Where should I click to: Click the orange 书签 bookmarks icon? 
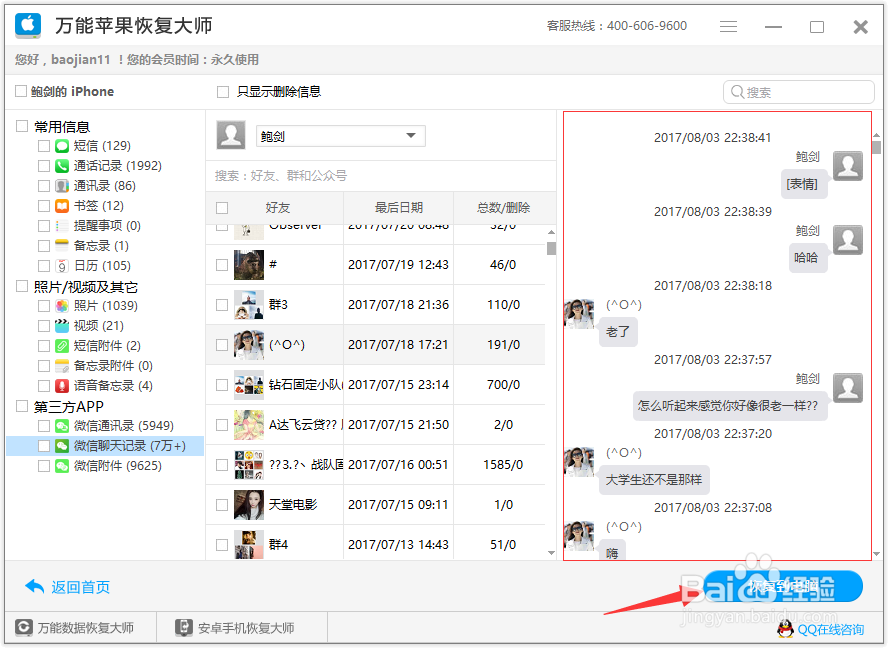[x=62, y=206]
